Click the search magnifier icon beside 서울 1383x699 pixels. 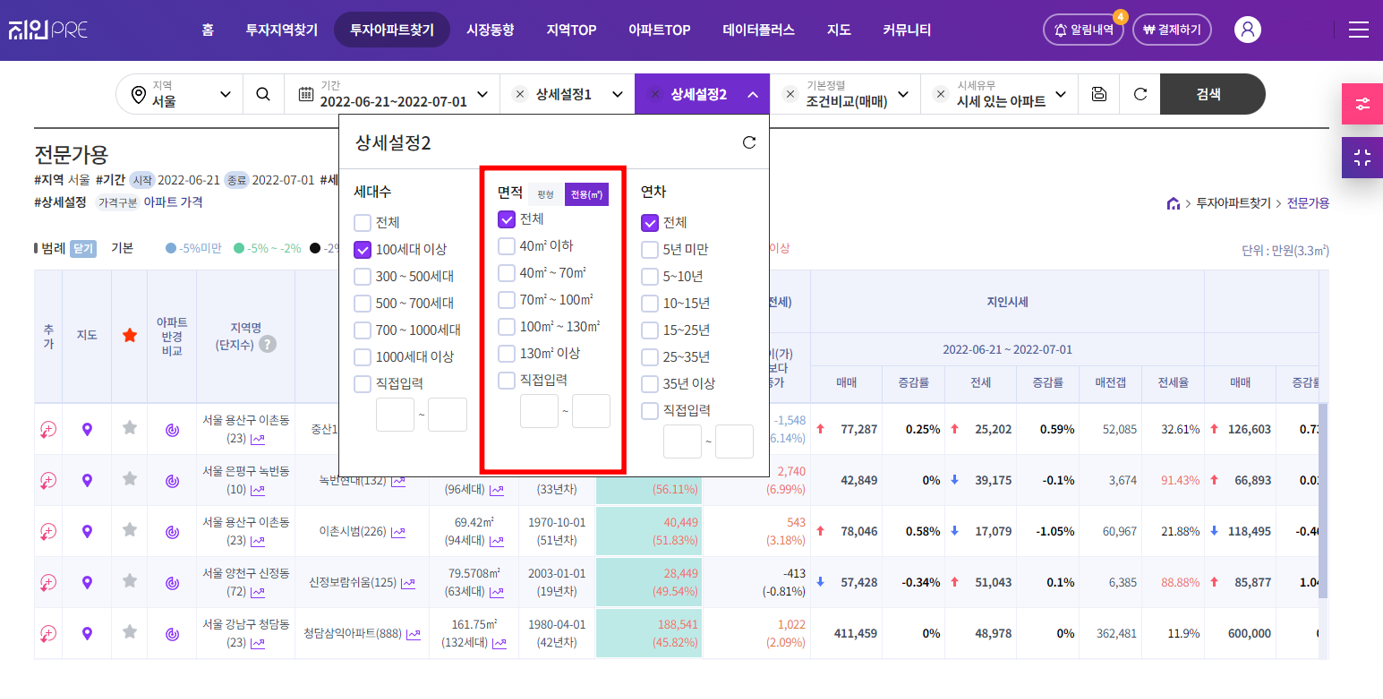pos(263,94)
